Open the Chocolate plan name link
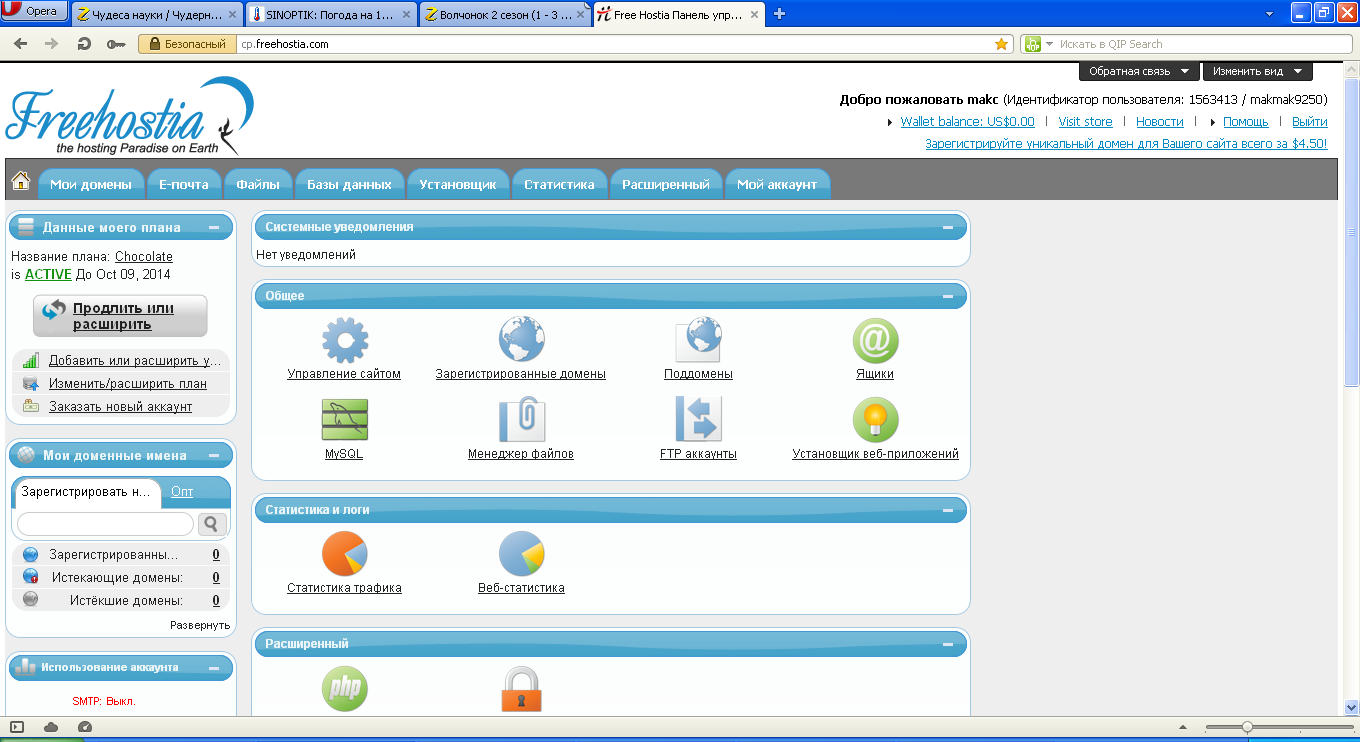The height and width of the screenshot is (742, 1360). [x=144, y=256]
